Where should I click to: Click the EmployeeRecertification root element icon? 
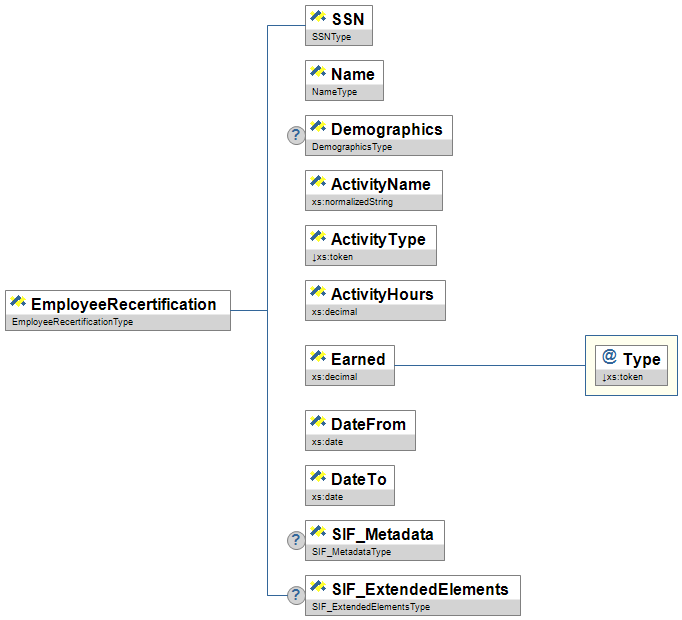[18, 303]
